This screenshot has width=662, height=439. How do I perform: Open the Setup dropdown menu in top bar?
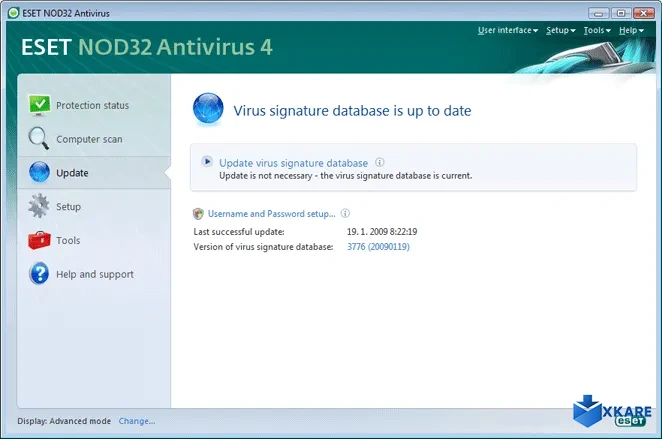(x=561, y=30)
